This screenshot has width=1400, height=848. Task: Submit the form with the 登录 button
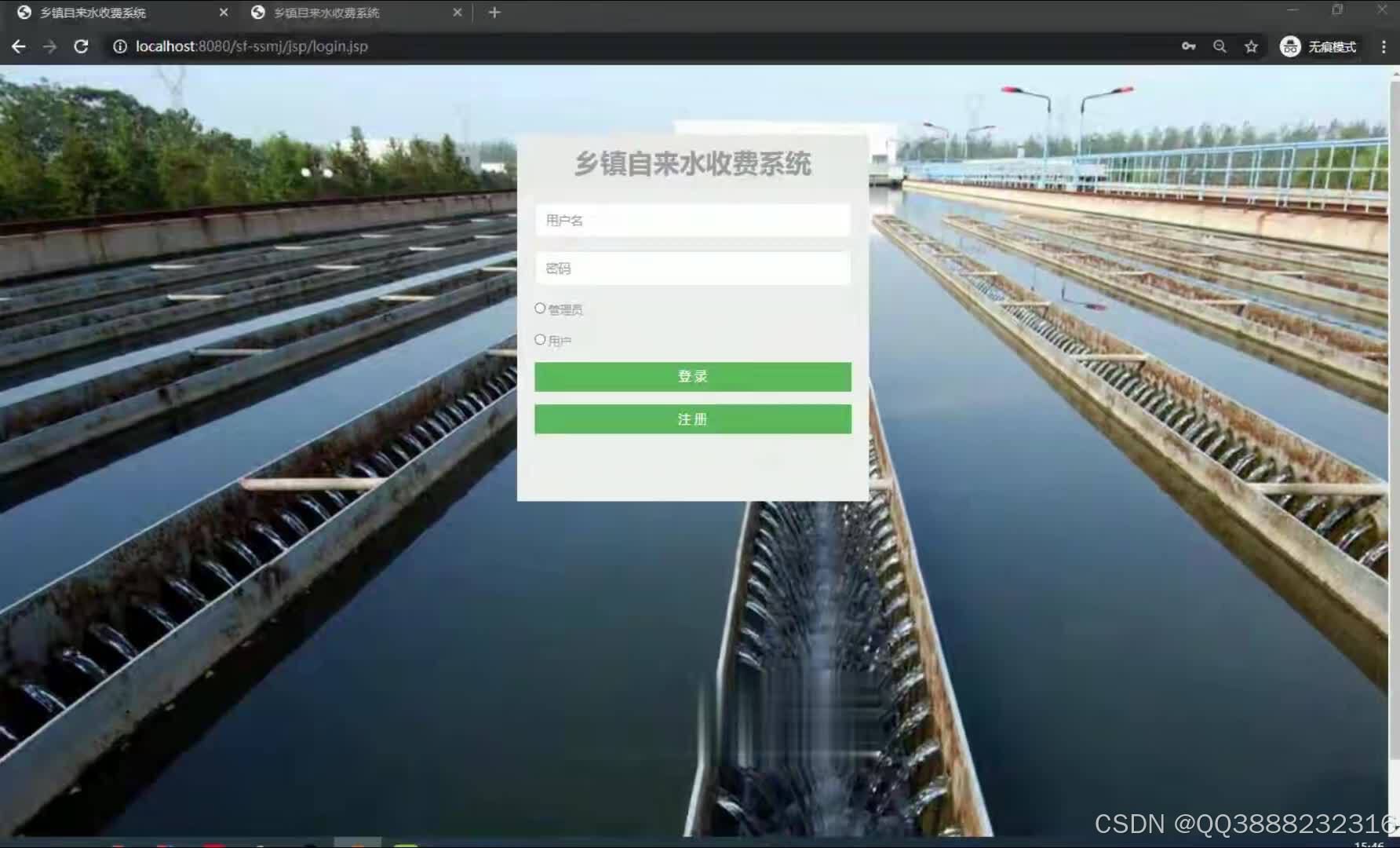(693, 377)
